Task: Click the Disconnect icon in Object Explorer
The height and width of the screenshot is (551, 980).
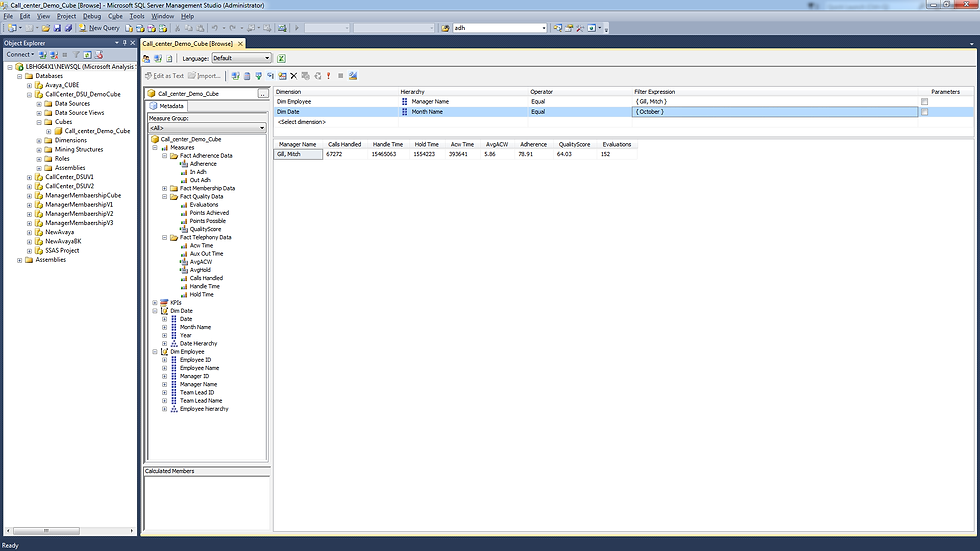Action: pyautogui.click(x=54, y=55)
